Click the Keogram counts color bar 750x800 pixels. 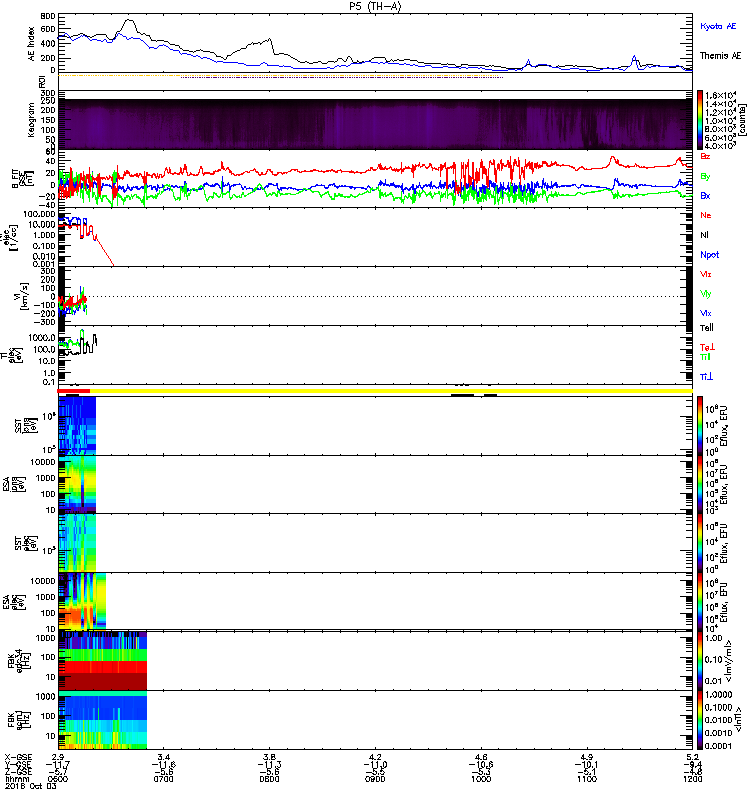click(x=700, y=120)
